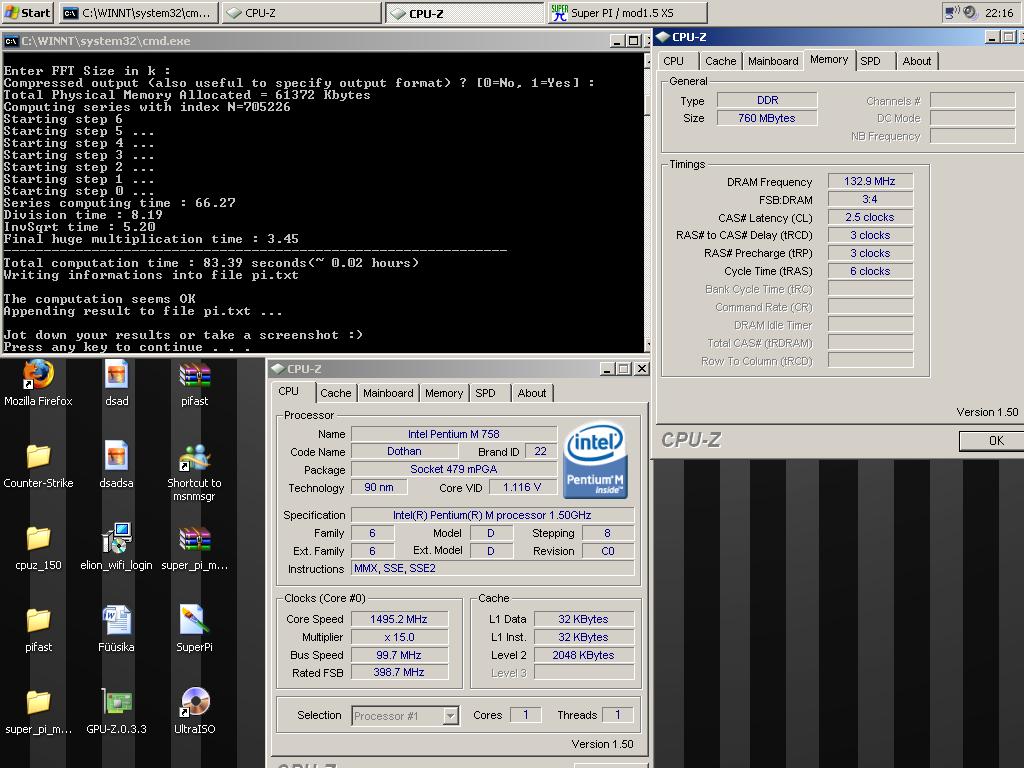
Task: Click the CAS# Latency value 2.5 clocks
Action: [x=869, y=217]
